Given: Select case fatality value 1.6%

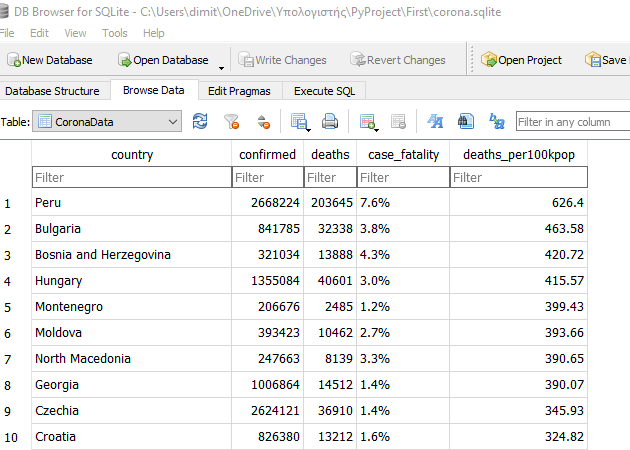Looking at the screenshot, I should [403, 437].
